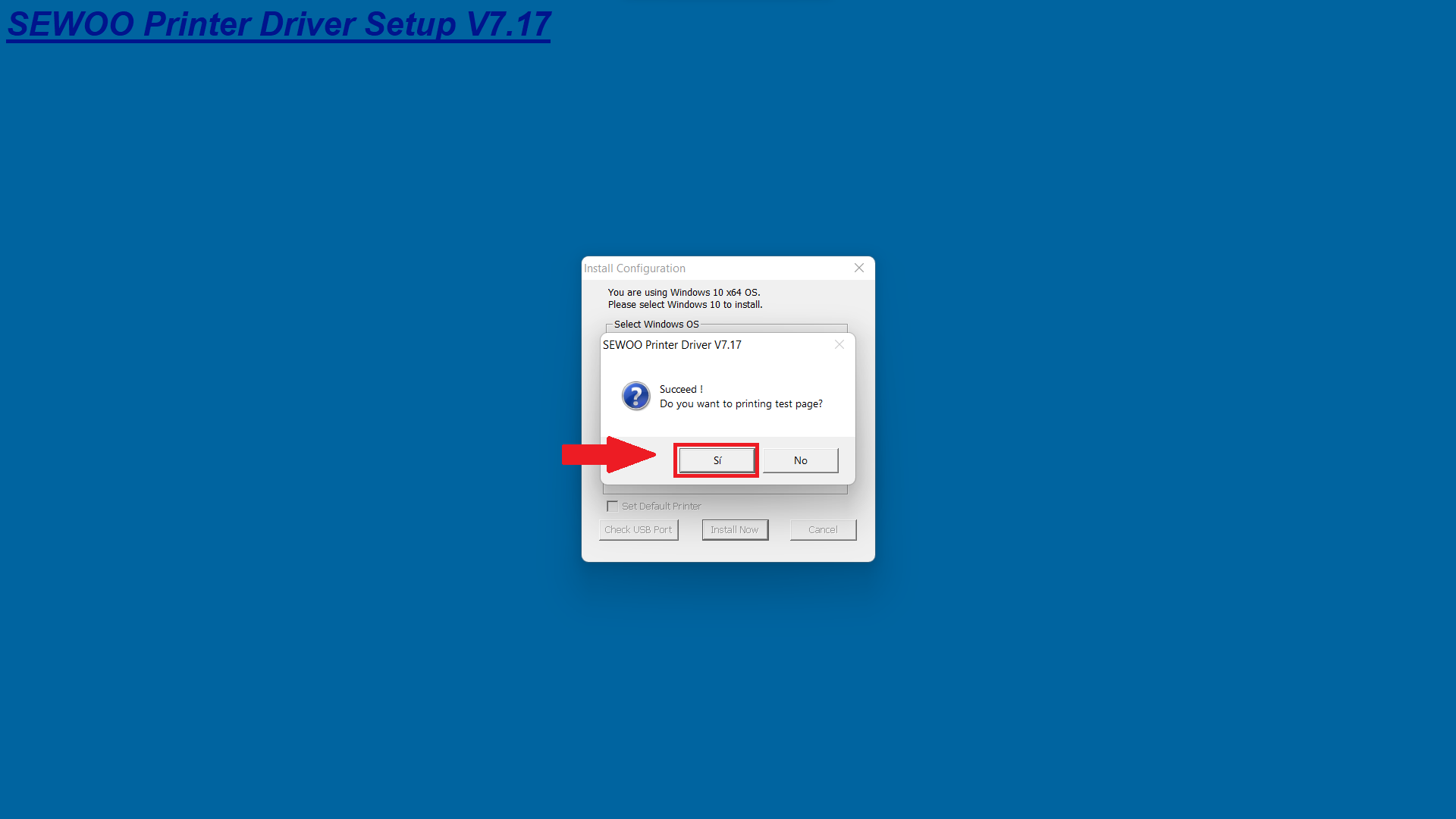Cancel the installation with the Cancel button
This screenshot has height=819, width=1456.
[x=823, y=529]
